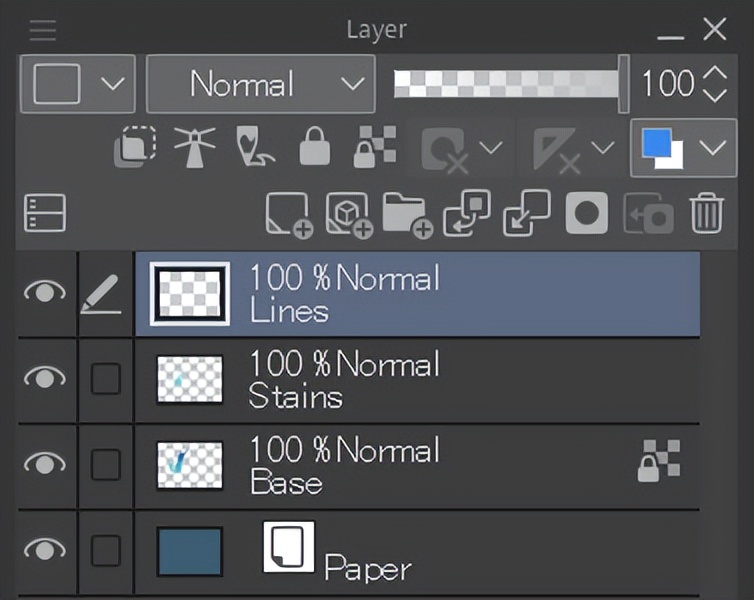The height and width of the screenshot is (600, 754).
Task: Click the Clip to Layer Below icon
Action: click(x=135, y=147)
